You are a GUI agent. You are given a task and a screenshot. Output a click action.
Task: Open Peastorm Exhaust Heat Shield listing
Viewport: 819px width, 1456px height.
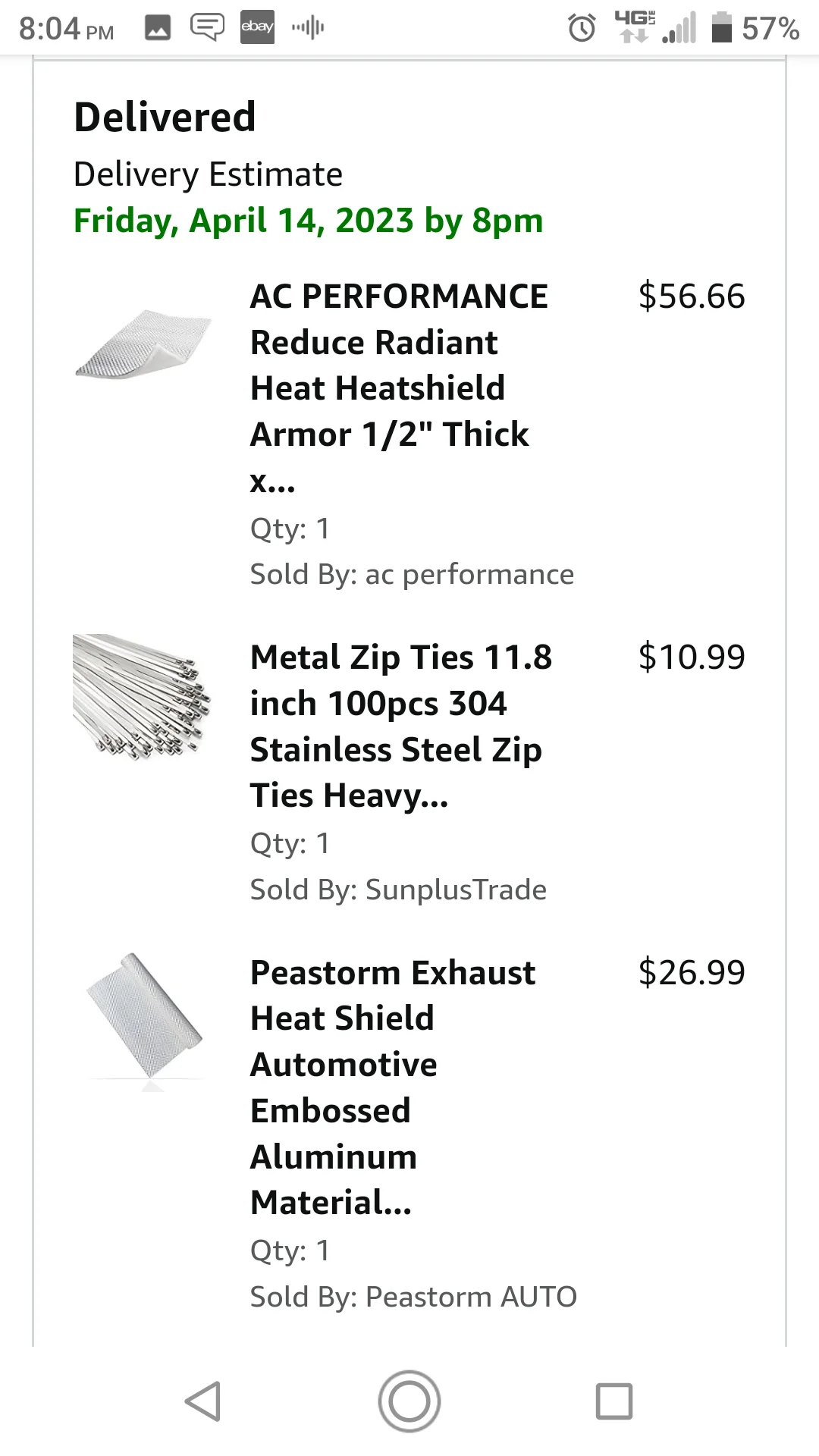pos(393,1087)
